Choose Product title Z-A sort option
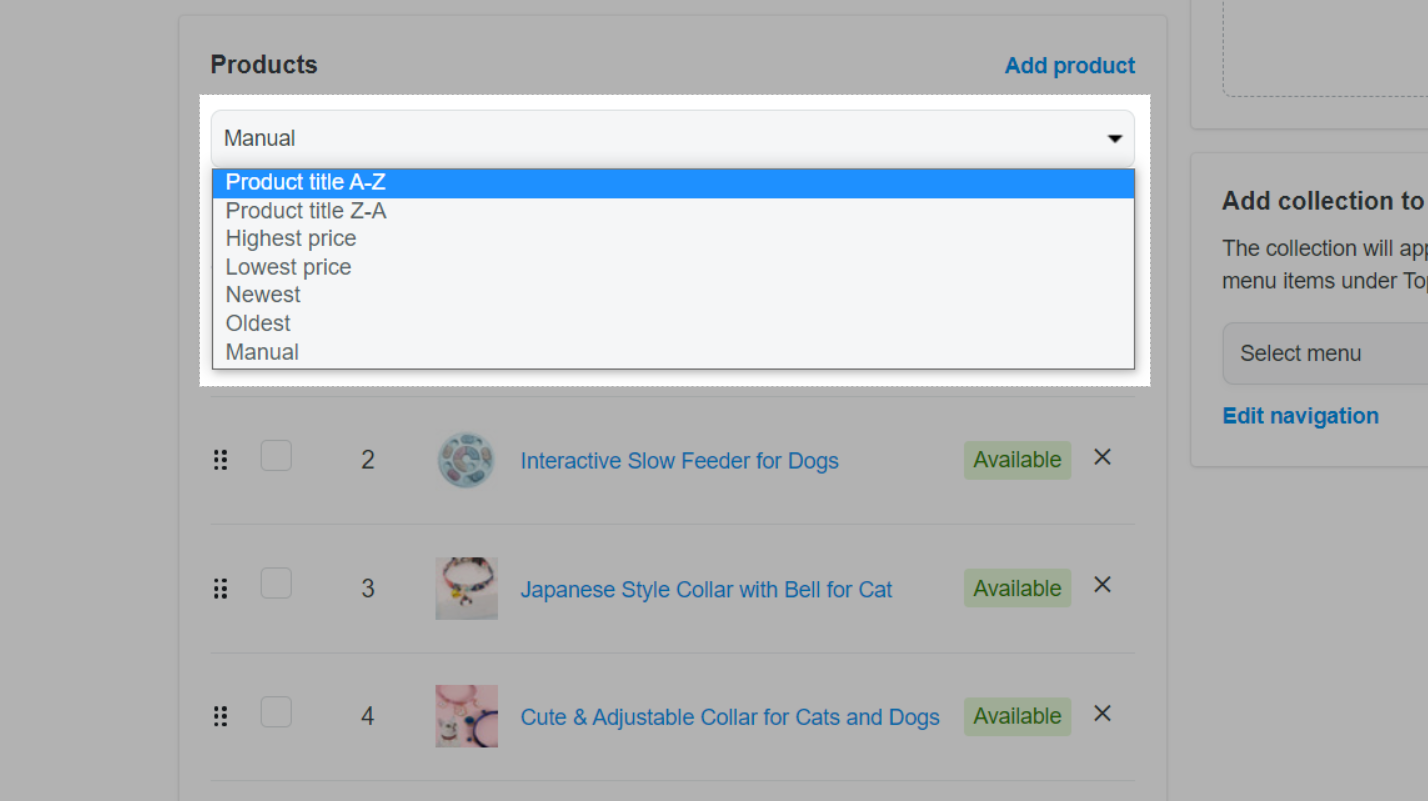The image size is (1428, 801). 306,211
